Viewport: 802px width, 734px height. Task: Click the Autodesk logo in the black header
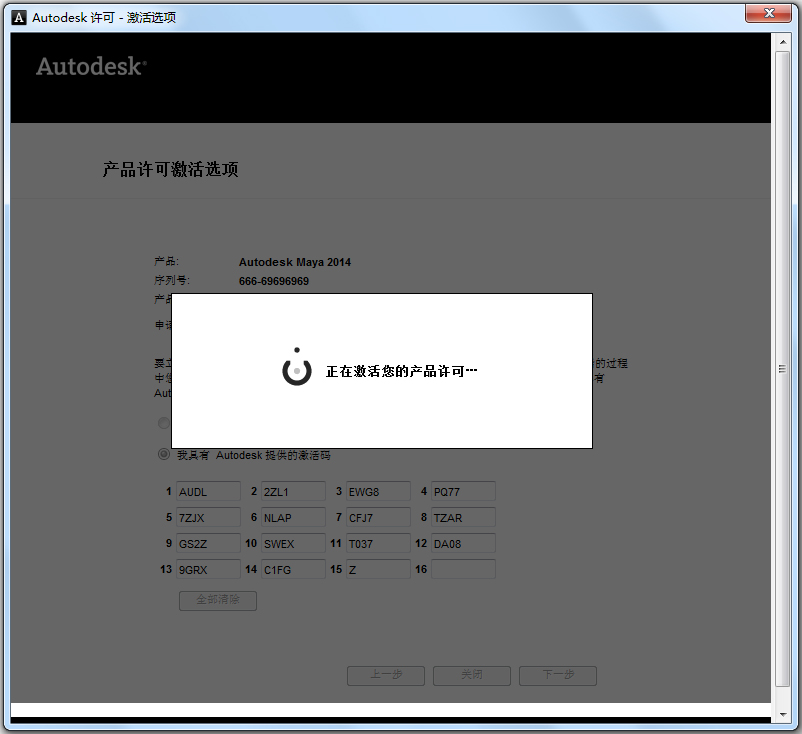click(91, 66)
